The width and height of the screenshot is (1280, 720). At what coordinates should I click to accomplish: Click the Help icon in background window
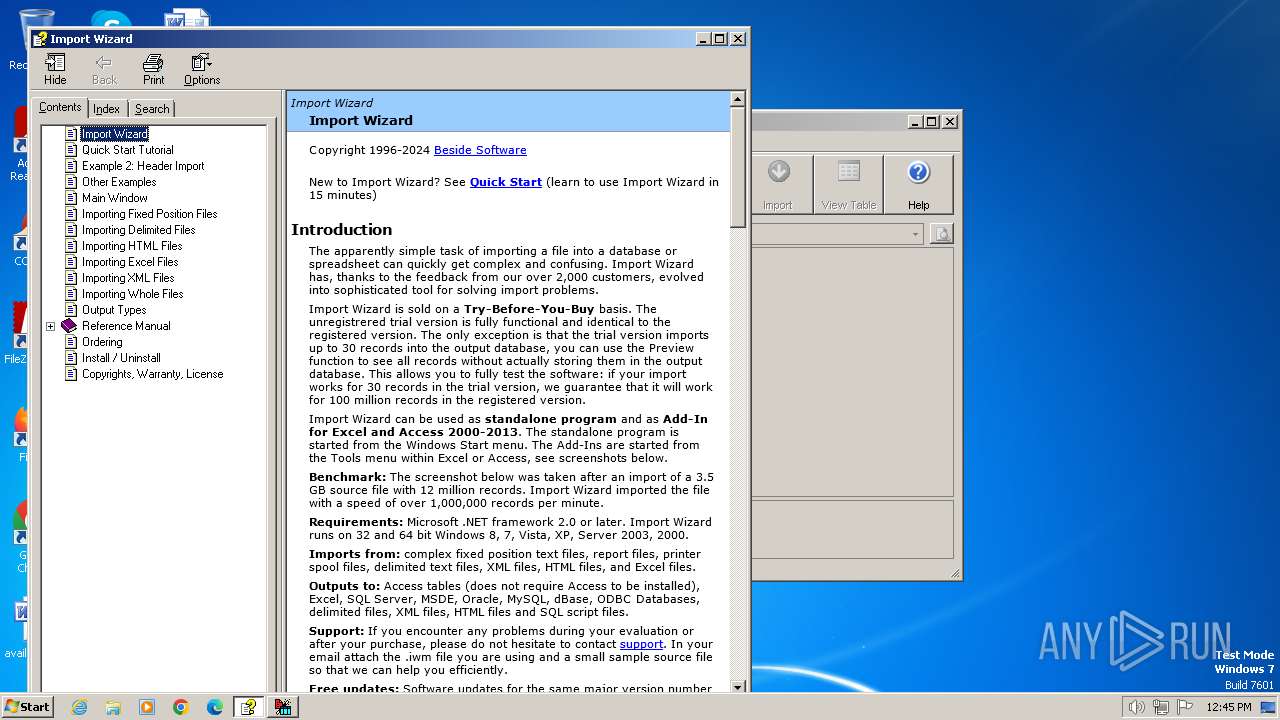pyautogui.click(x=918, y=184)
